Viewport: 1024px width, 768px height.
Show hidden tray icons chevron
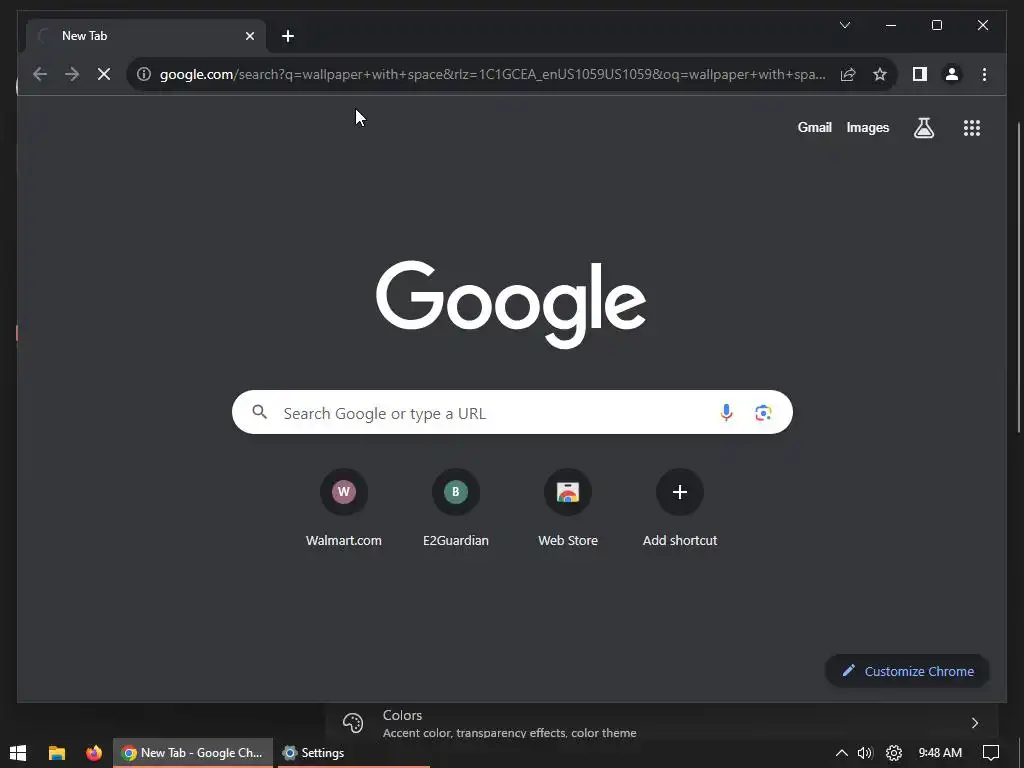(x=841, y=753)
